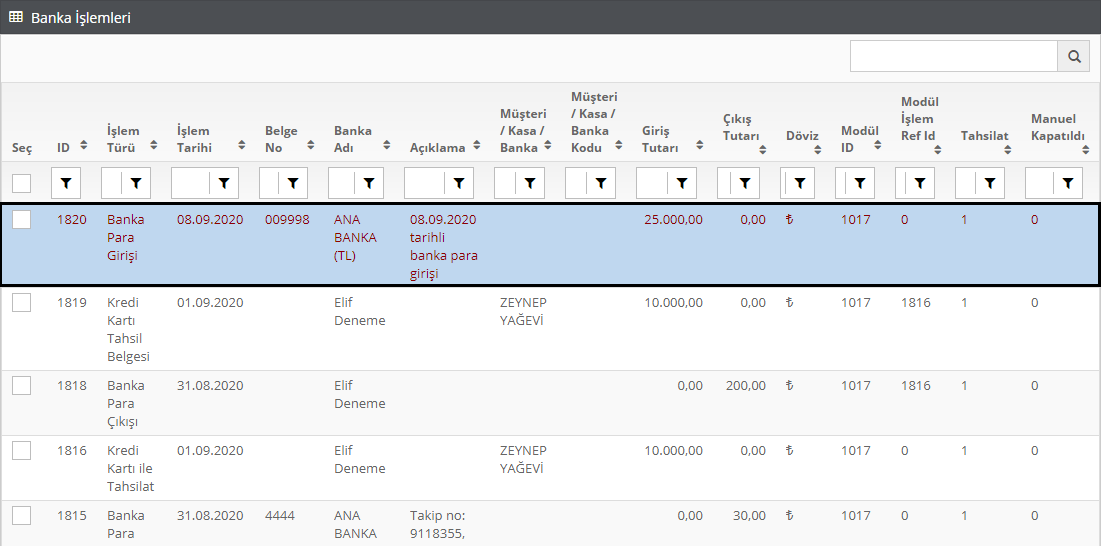Open filter icon for Açıklama column

point(458,183)
